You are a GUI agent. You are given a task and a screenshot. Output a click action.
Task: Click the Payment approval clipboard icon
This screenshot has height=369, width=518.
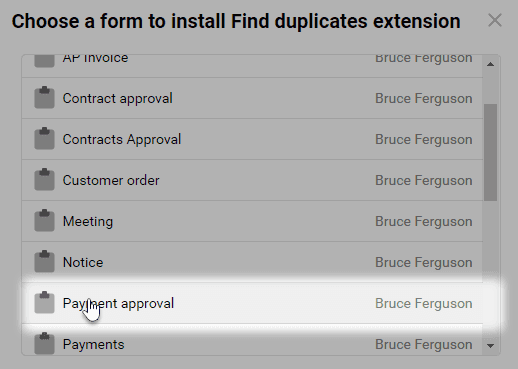click(44, 303)
